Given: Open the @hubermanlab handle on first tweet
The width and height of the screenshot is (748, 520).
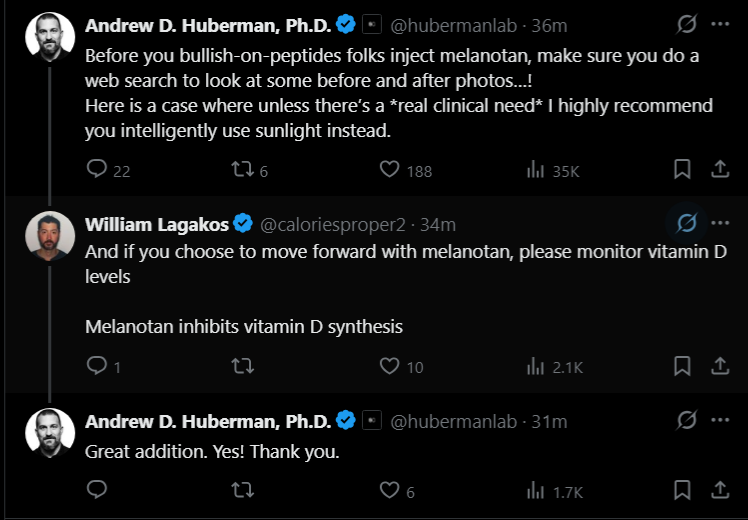Looking at the screenshot, I should click(447, 23).
